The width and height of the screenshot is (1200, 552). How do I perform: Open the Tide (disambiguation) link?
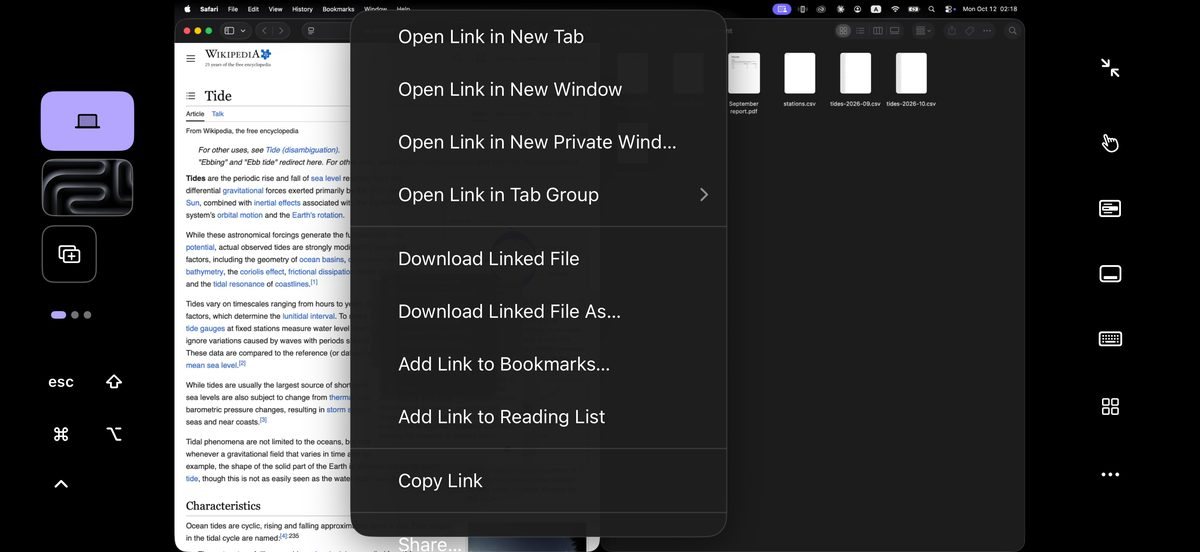(x=302, y=150)
